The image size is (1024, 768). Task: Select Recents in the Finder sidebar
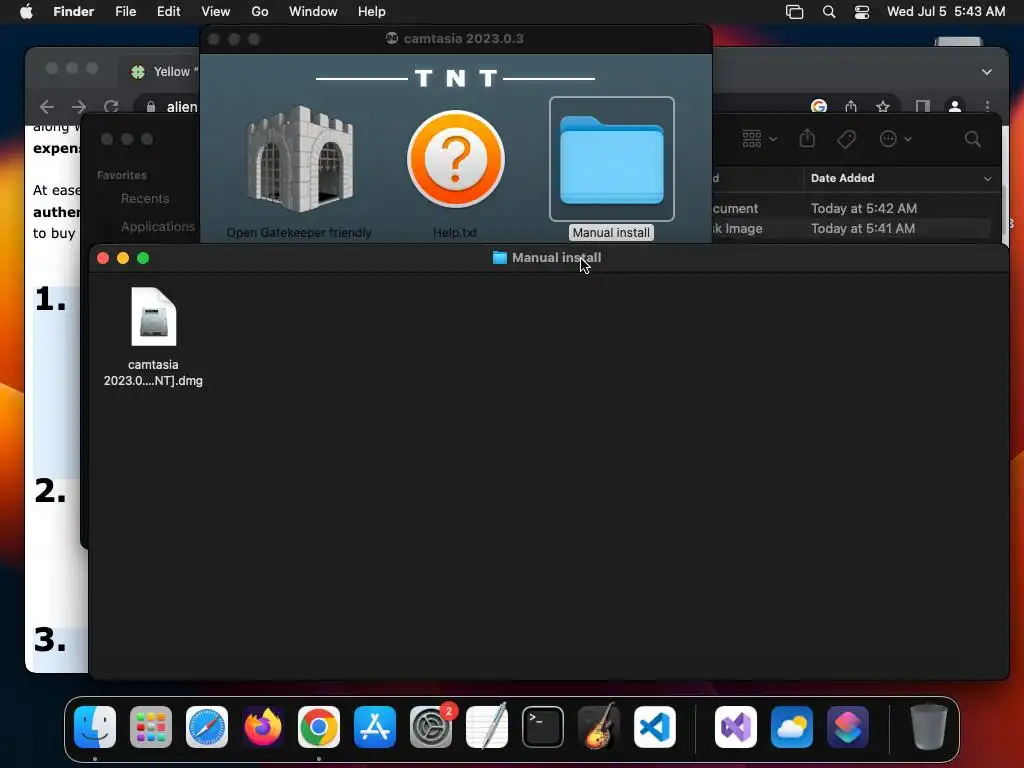tap(145, 199)
